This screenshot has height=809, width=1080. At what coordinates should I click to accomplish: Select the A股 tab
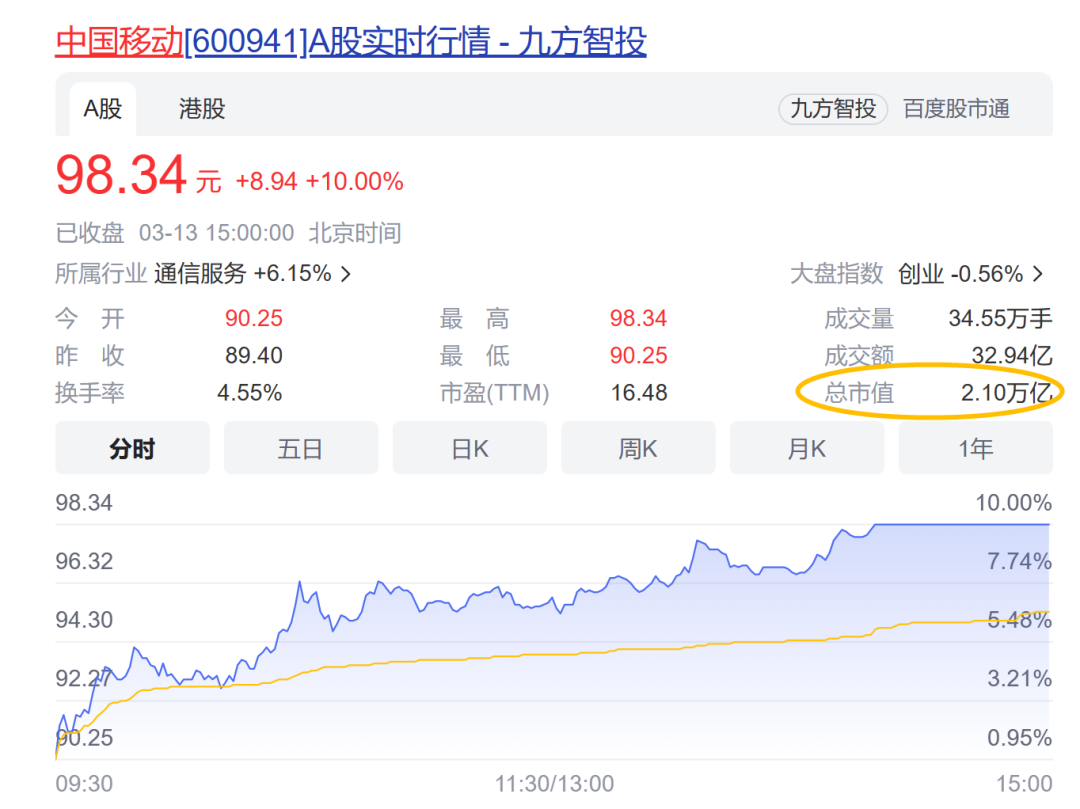point(103,109)
